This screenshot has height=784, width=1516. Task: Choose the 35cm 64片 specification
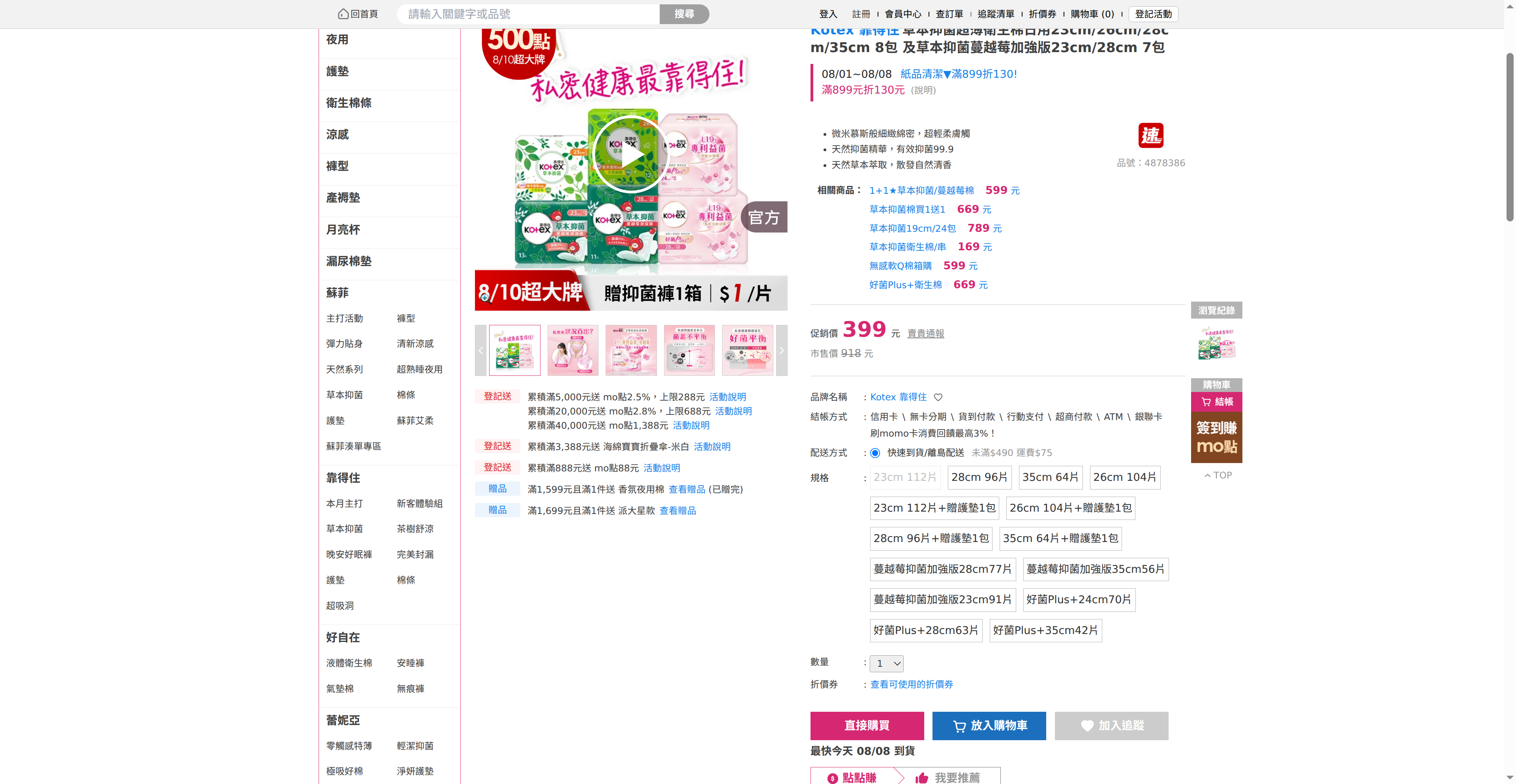pyautogui.click(x=1051, y=477)
